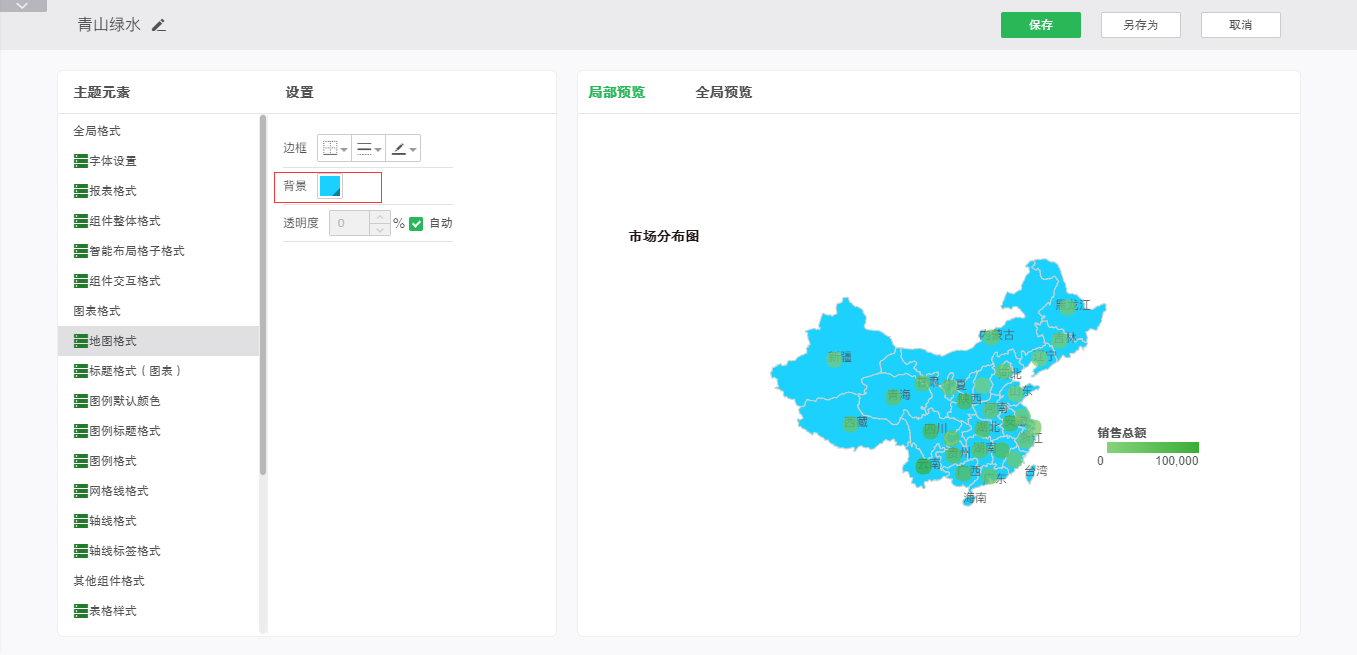Screen dimensions: 1357x655
Task: Click the 另存为 button
Action: pyautogui.click(x=1140, y=25)
